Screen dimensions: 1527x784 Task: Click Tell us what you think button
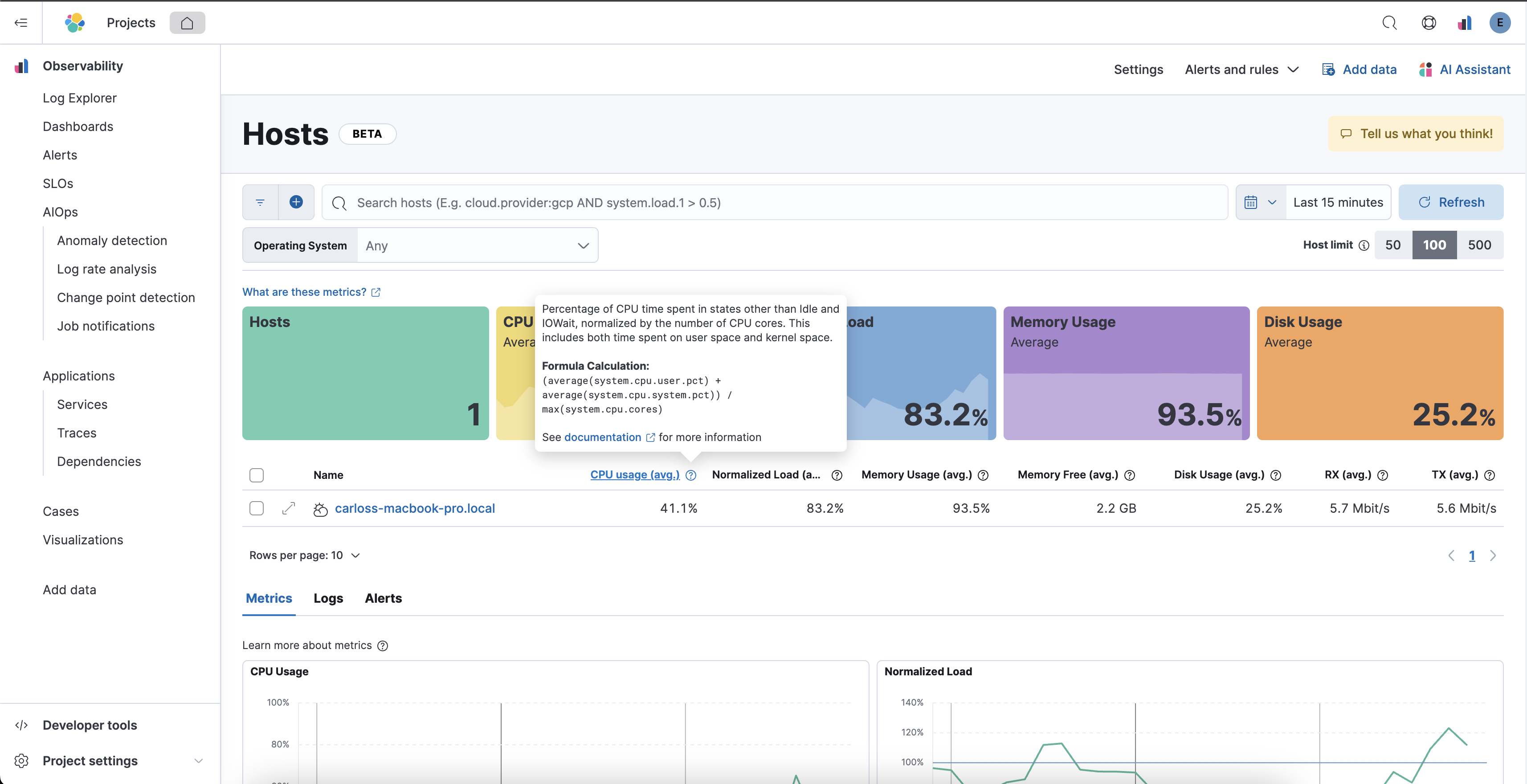click(x=1416, y=134)
